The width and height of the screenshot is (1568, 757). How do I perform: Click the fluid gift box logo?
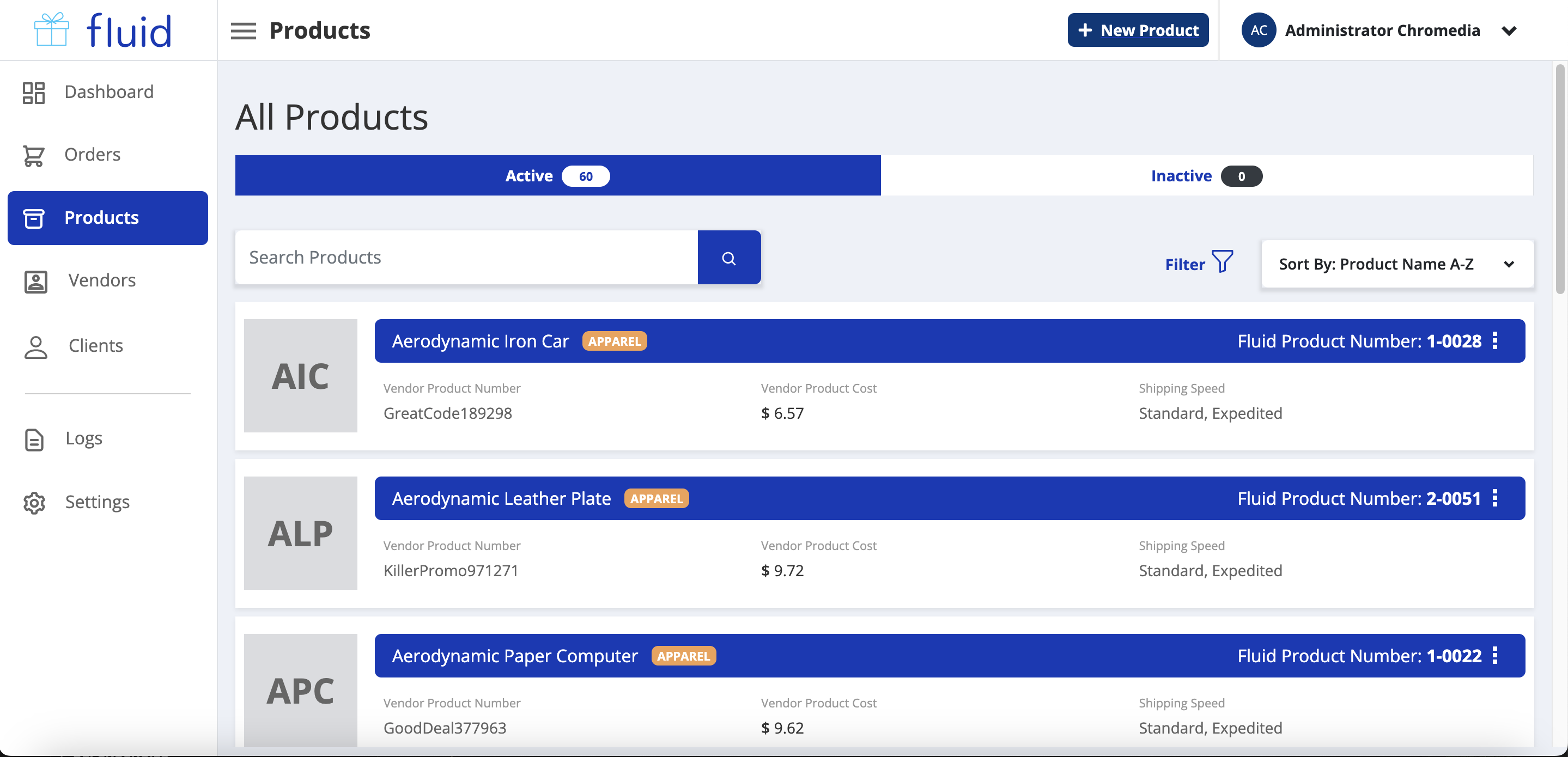click(51, 30)
